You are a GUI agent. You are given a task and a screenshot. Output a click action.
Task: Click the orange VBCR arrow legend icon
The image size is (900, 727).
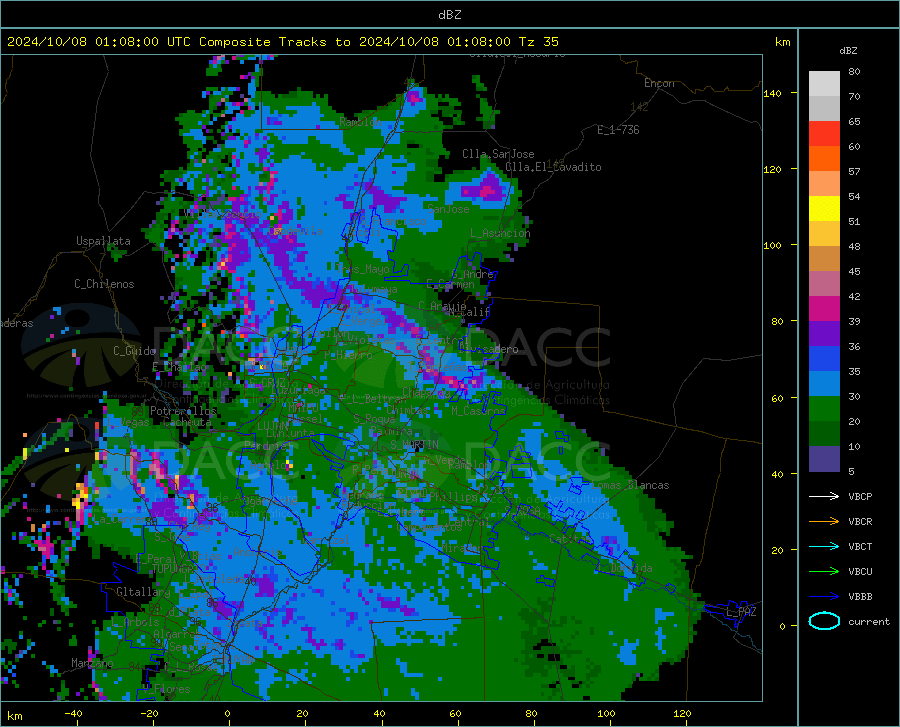(x=824, y=521)
